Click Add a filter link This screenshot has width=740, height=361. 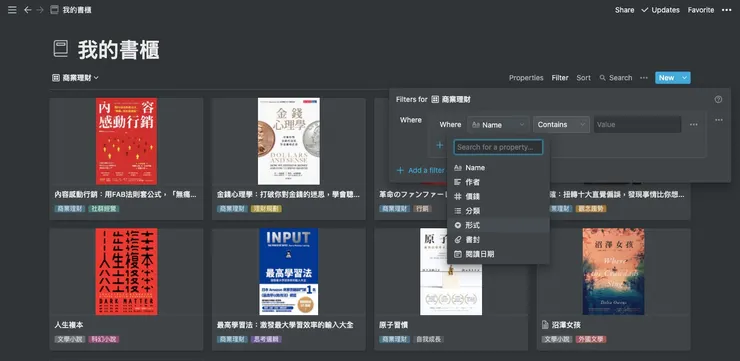(x=420, y=170)
